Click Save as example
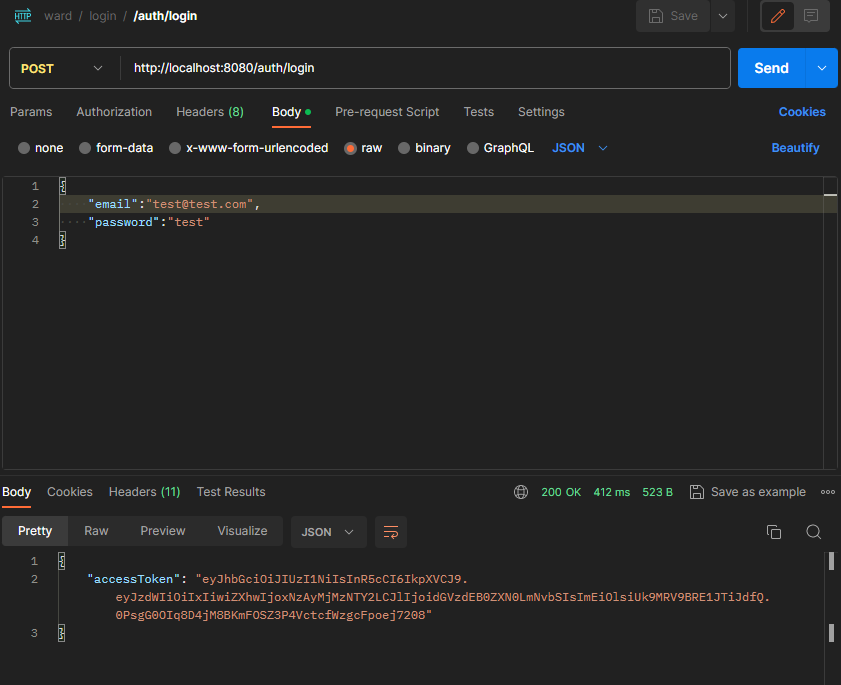 [x=748, y=492]
